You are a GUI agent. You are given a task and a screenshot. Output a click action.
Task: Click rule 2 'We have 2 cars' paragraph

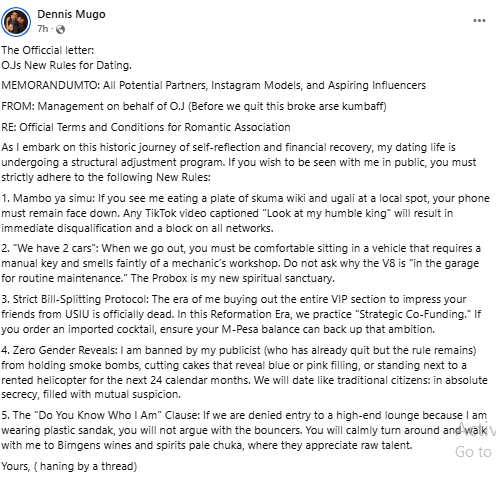(x=241, y=263)
